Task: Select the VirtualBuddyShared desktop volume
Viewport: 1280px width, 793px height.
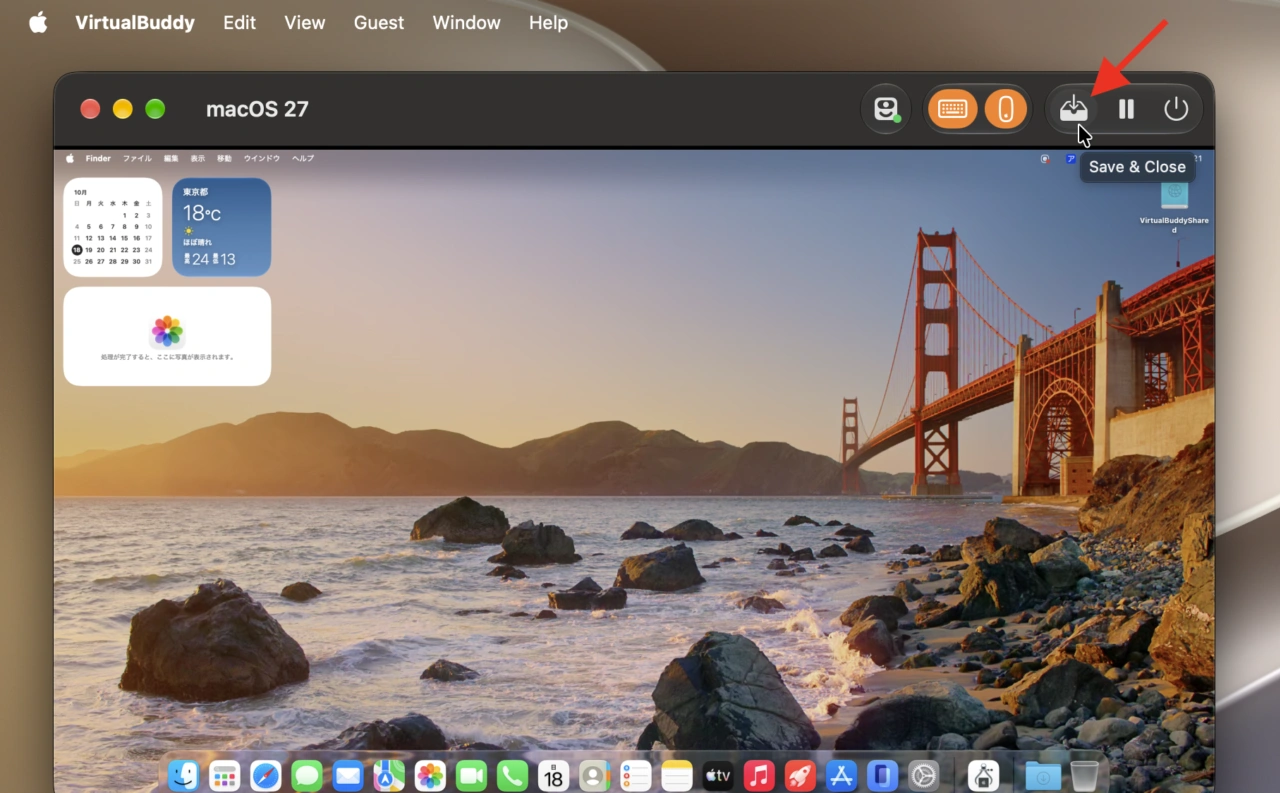Action: coord(1174,205)
